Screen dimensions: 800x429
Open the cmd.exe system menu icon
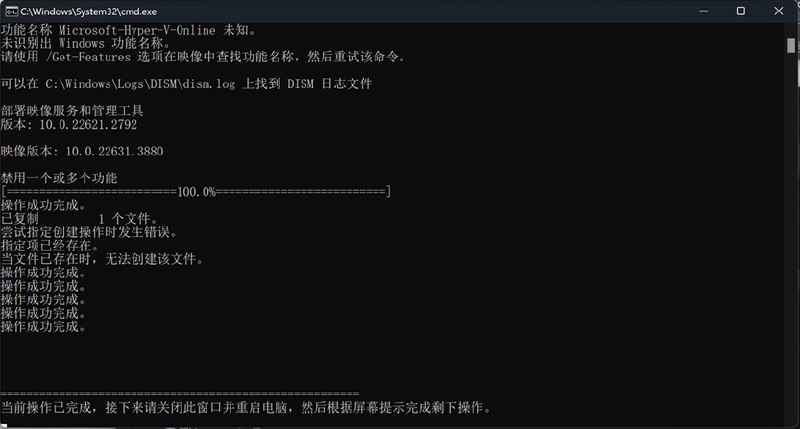pos(11,11)
